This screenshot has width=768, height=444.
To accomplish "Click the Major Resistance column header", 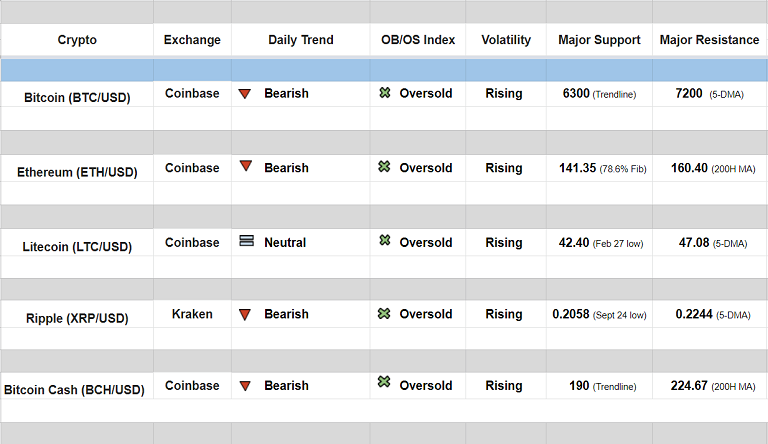I will [709, 40].
